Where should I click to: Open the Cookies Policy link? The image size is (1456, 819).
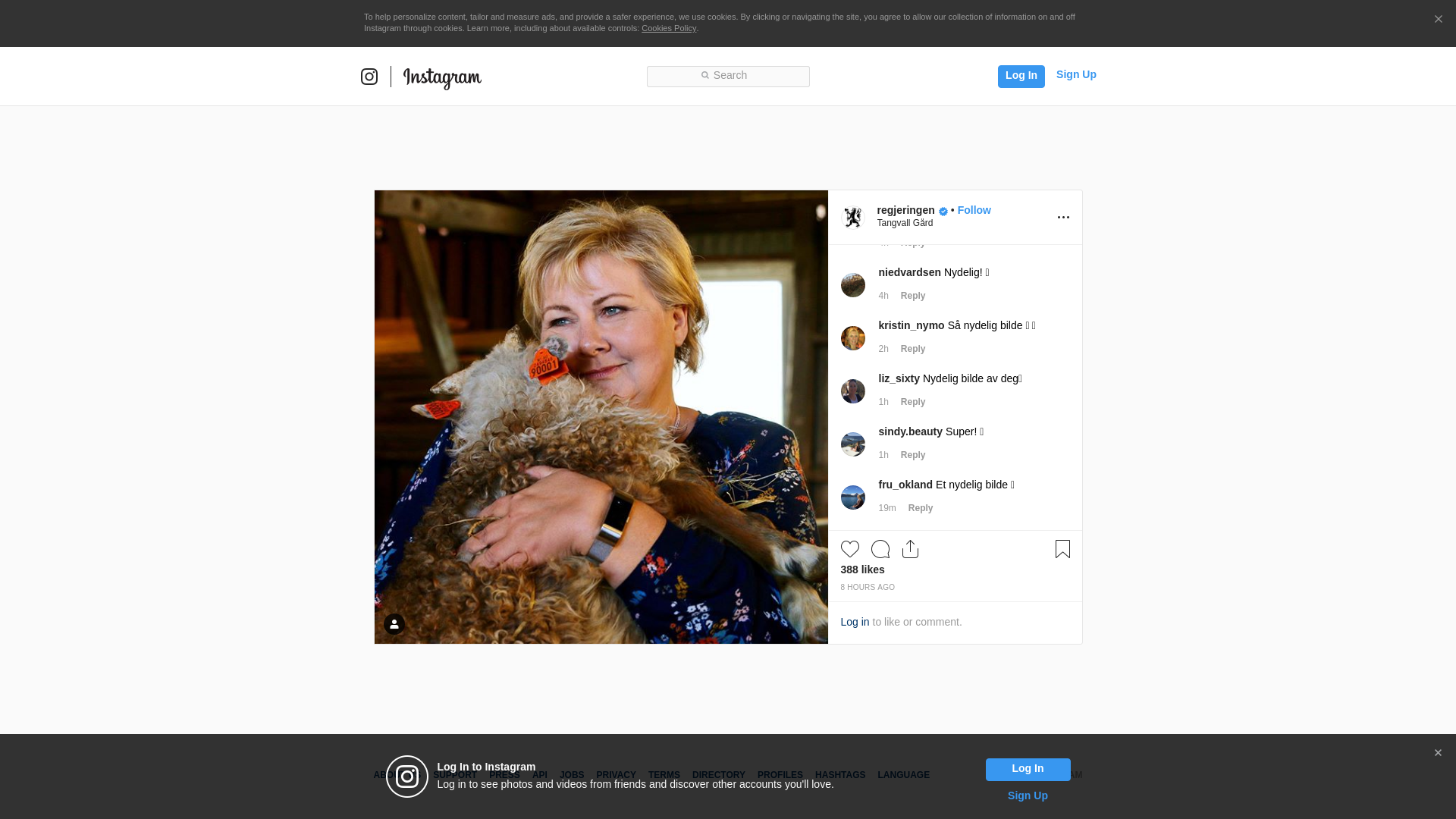click(x=668, y=28)
